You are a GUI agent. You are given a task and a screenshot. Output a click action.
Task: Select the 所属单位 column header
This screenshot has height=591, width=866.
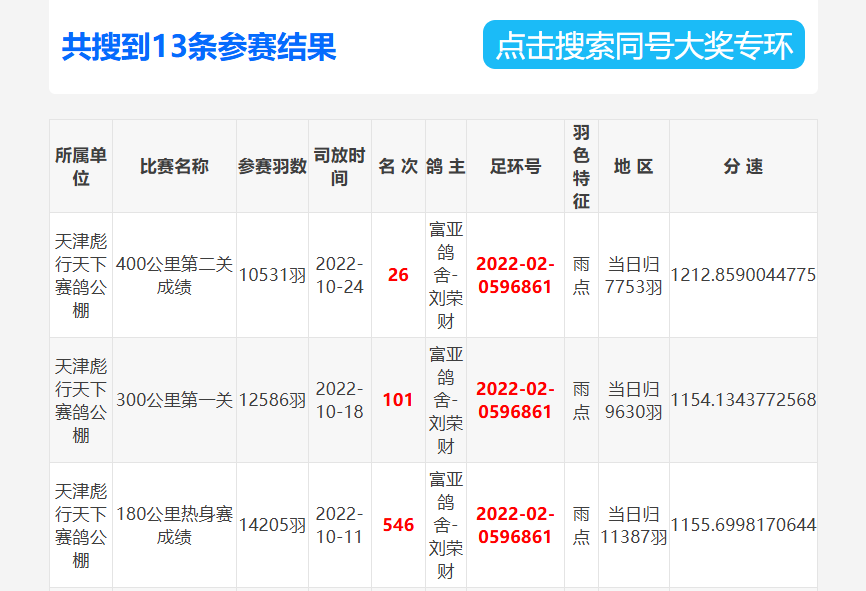[x=81, y=167]
